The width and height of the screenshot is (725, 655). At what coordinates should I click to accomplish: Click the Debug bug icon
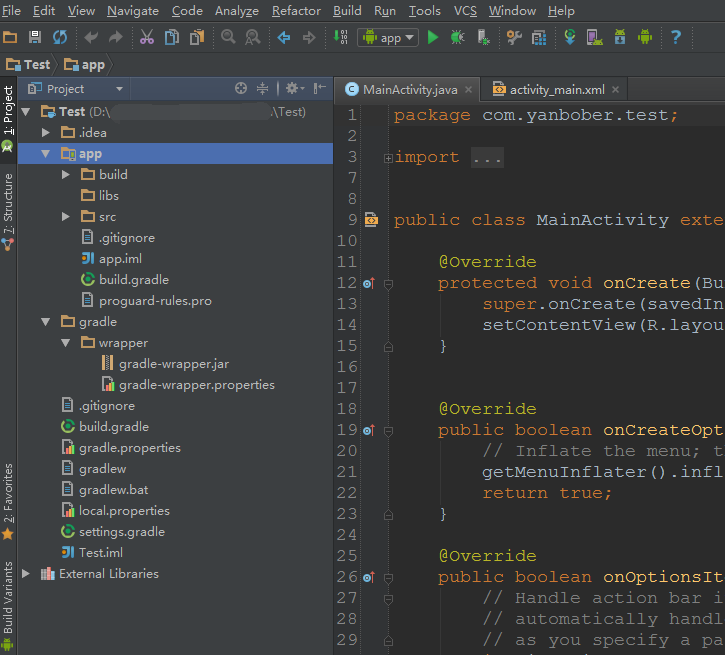click(x=457, y=37)
